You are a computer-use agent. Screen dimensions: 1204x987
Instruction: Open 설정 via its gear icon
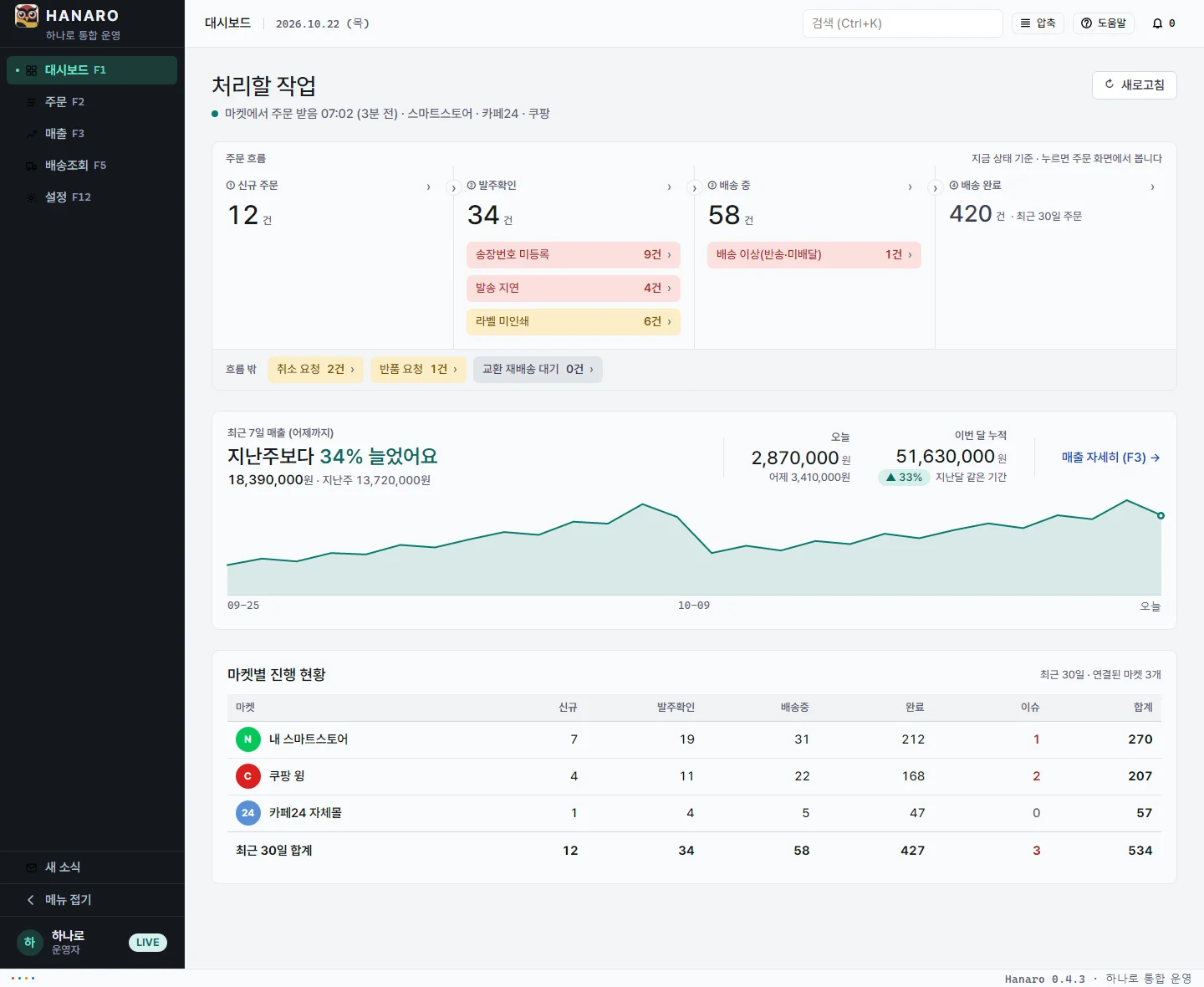click(31, 197)
